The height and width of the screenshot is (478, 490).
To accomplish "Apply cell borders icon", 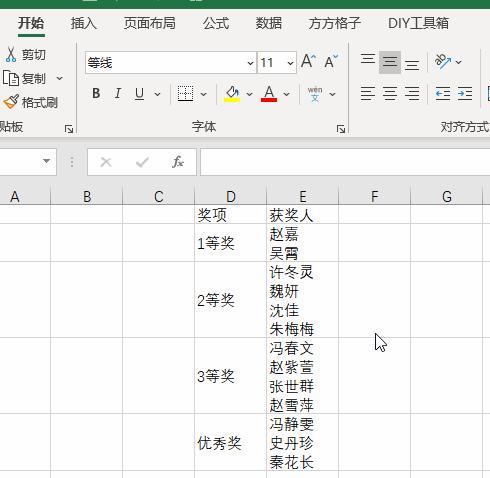I will point(185,94).
